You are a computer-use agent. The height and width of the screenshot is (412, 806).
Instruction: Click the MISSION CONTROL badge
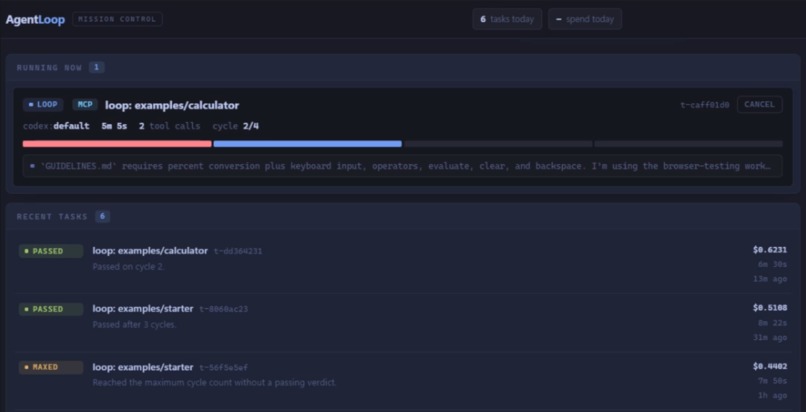pyautogui.click(x=117, y=20)
